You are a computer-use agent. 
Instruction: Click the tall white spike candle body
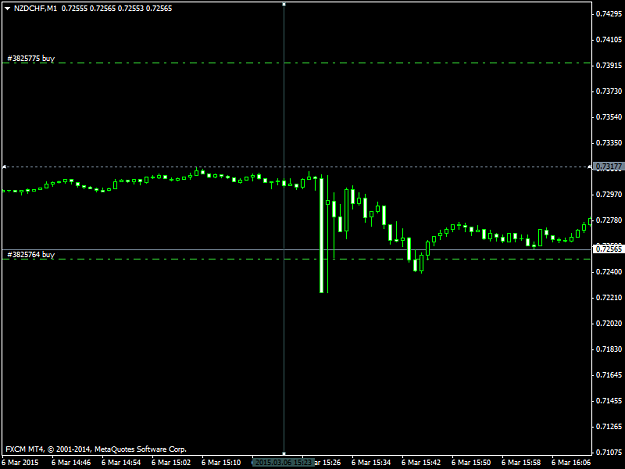pos(322,235)
